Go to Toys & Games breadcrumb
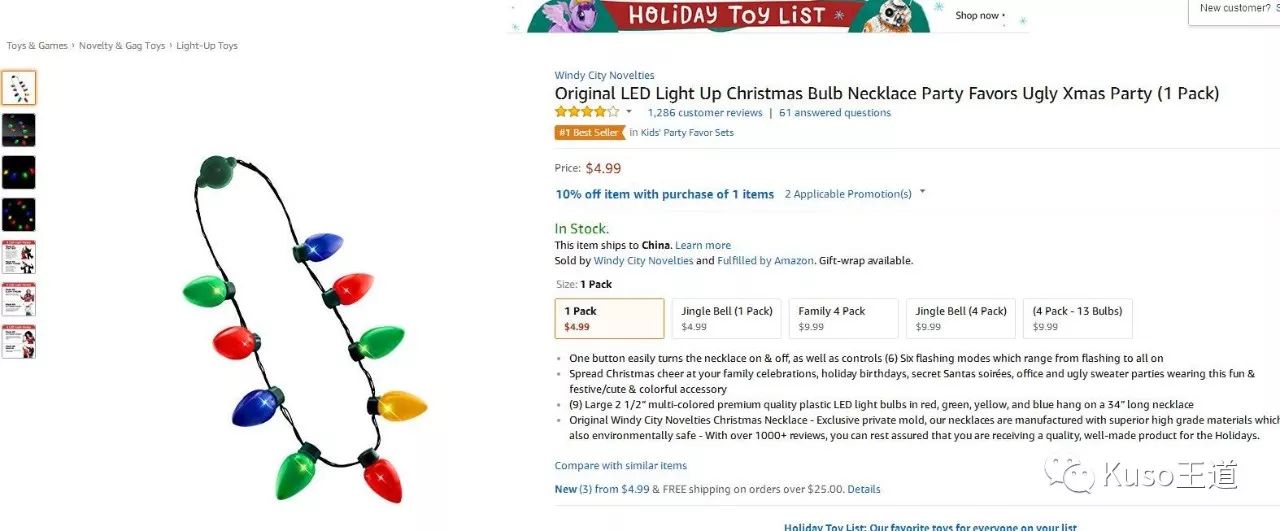1280x531 pixels. point(37,46)
